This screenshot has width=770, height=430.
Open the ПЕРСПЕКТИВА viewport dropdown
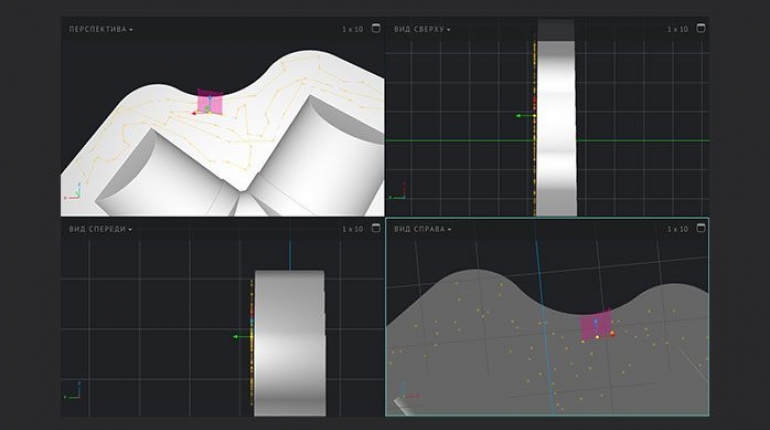point(100,29)
